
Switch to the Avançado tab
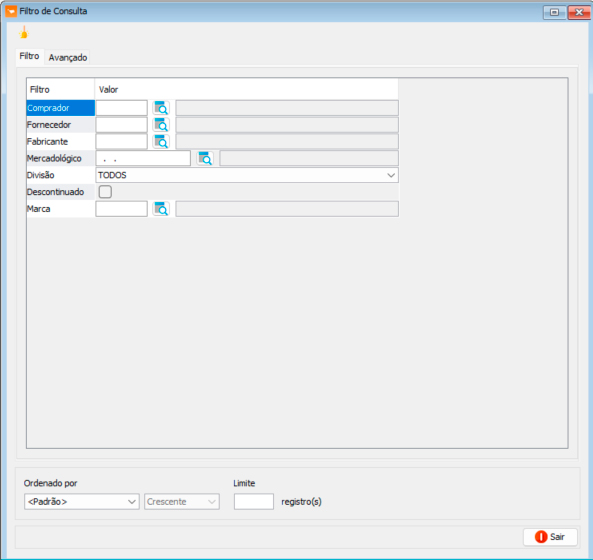[x=68, y=57]
